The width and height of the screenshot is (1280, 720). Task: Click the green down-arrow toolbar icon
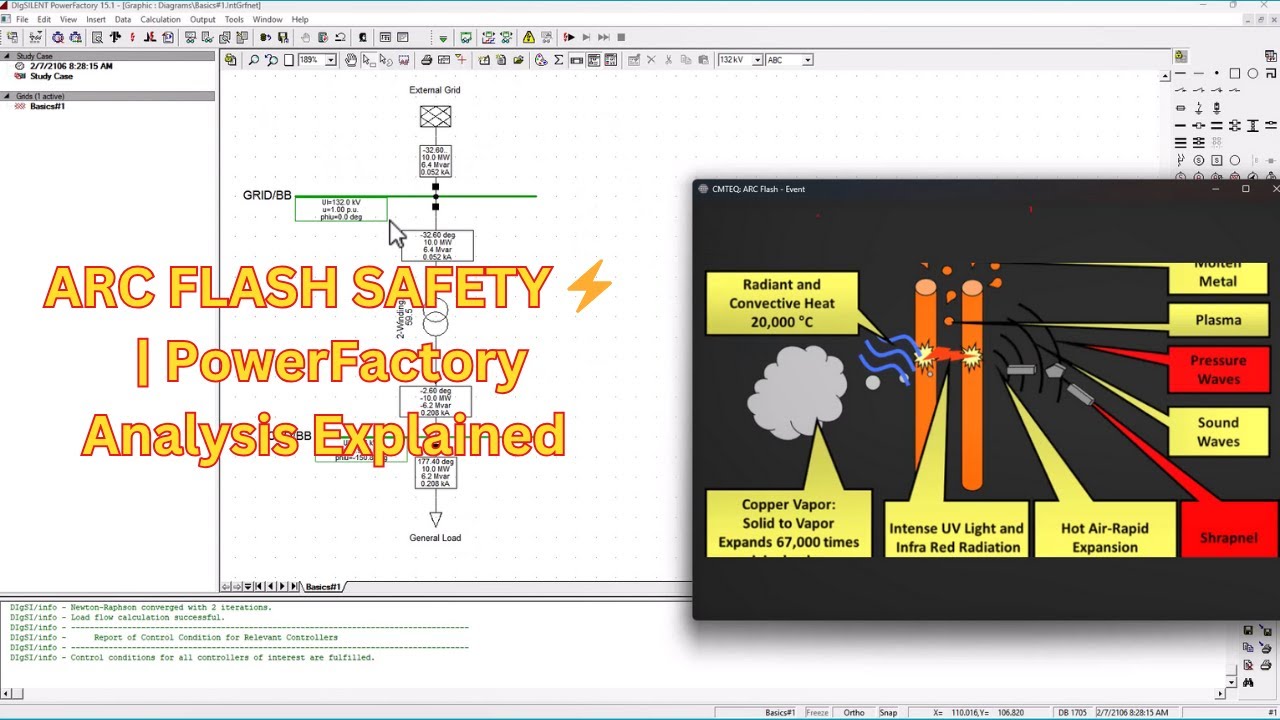443,38
